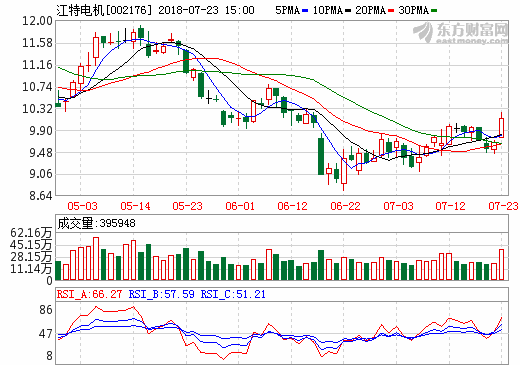Click the 28.15万 volume axis label
Screen dimensions: 520x365
point(31,257)
